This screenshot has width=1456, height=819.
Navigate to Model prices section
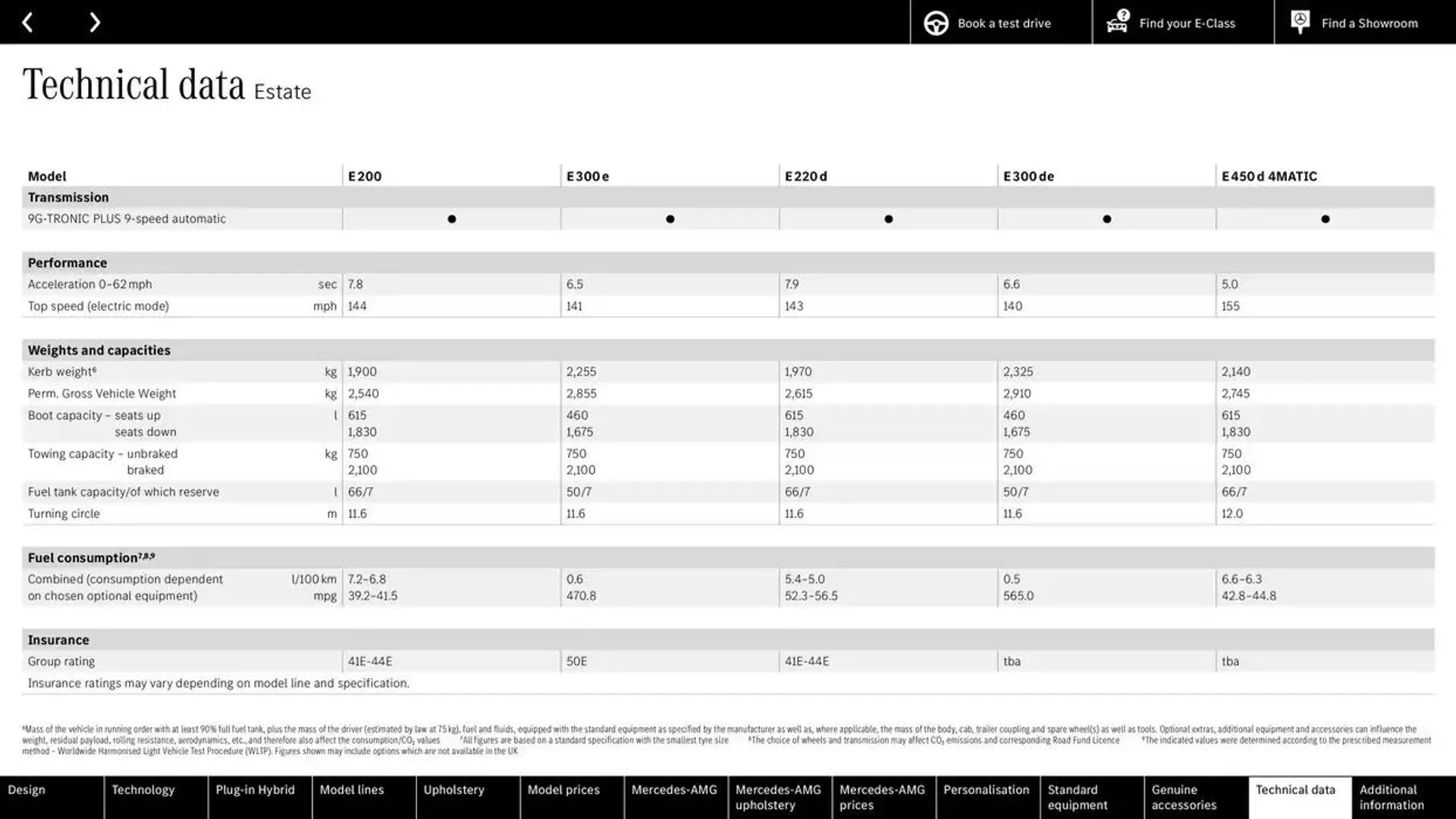tap(564, 797)
